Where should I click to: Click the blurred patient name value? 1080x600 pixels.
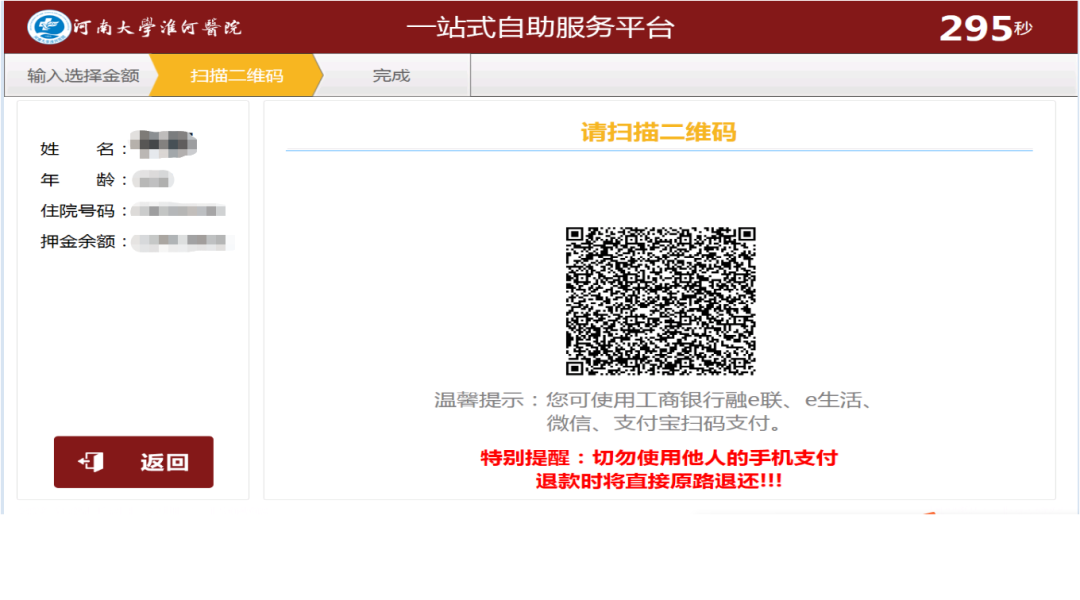tap(164, 144)
